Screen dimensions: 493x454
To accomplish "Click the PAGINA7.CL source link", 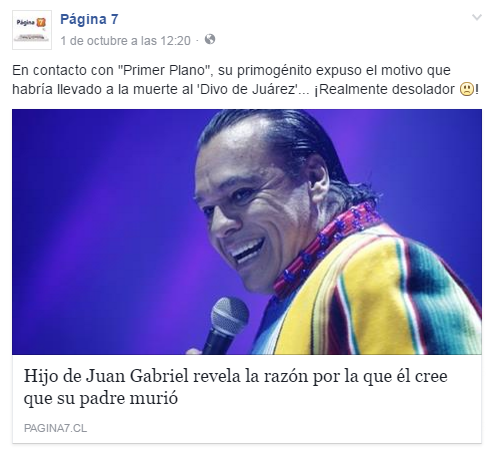I will tap(55, 428).
